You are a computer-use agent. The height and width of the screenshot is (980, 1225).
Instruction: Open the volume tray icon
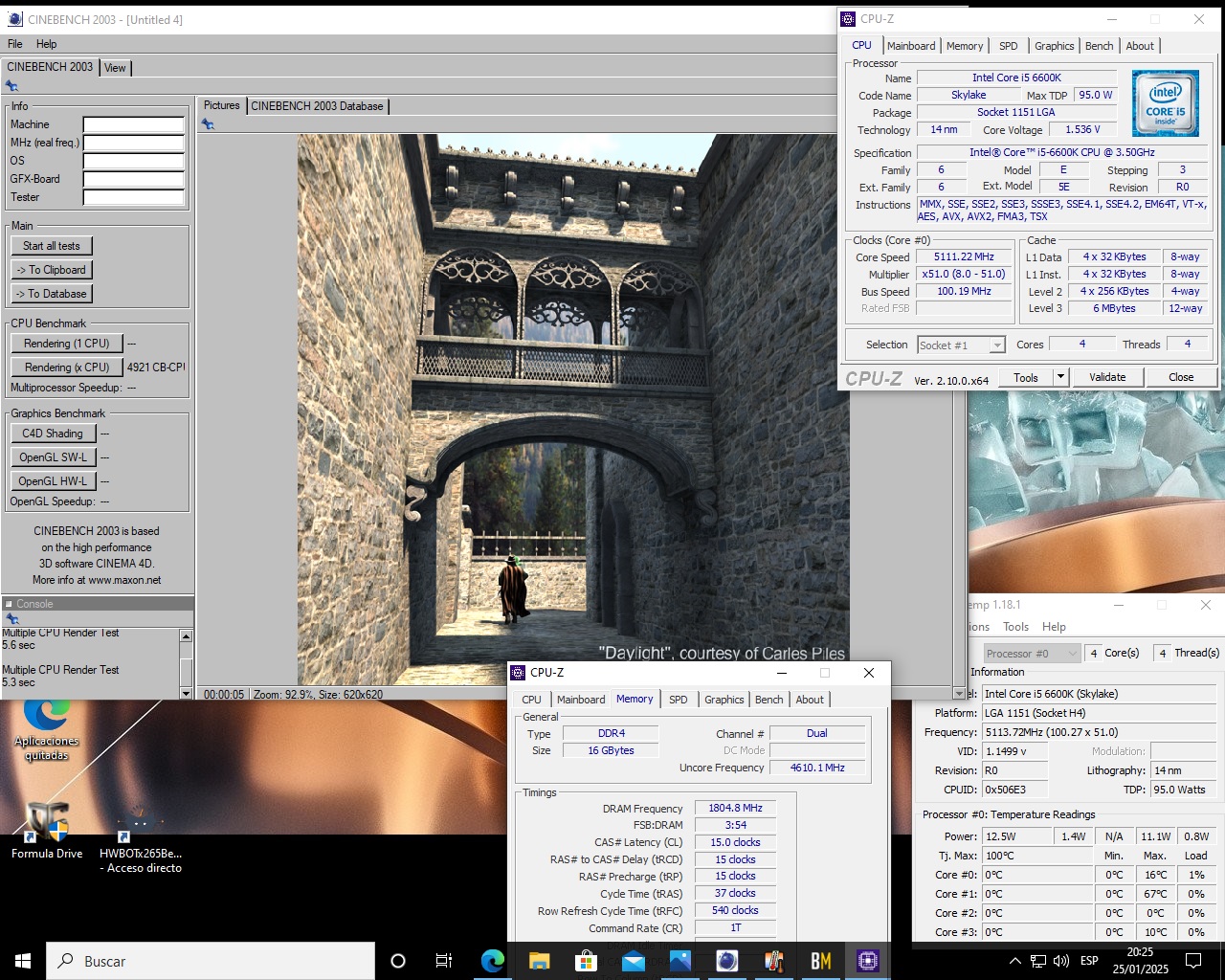click(1061, 961)
